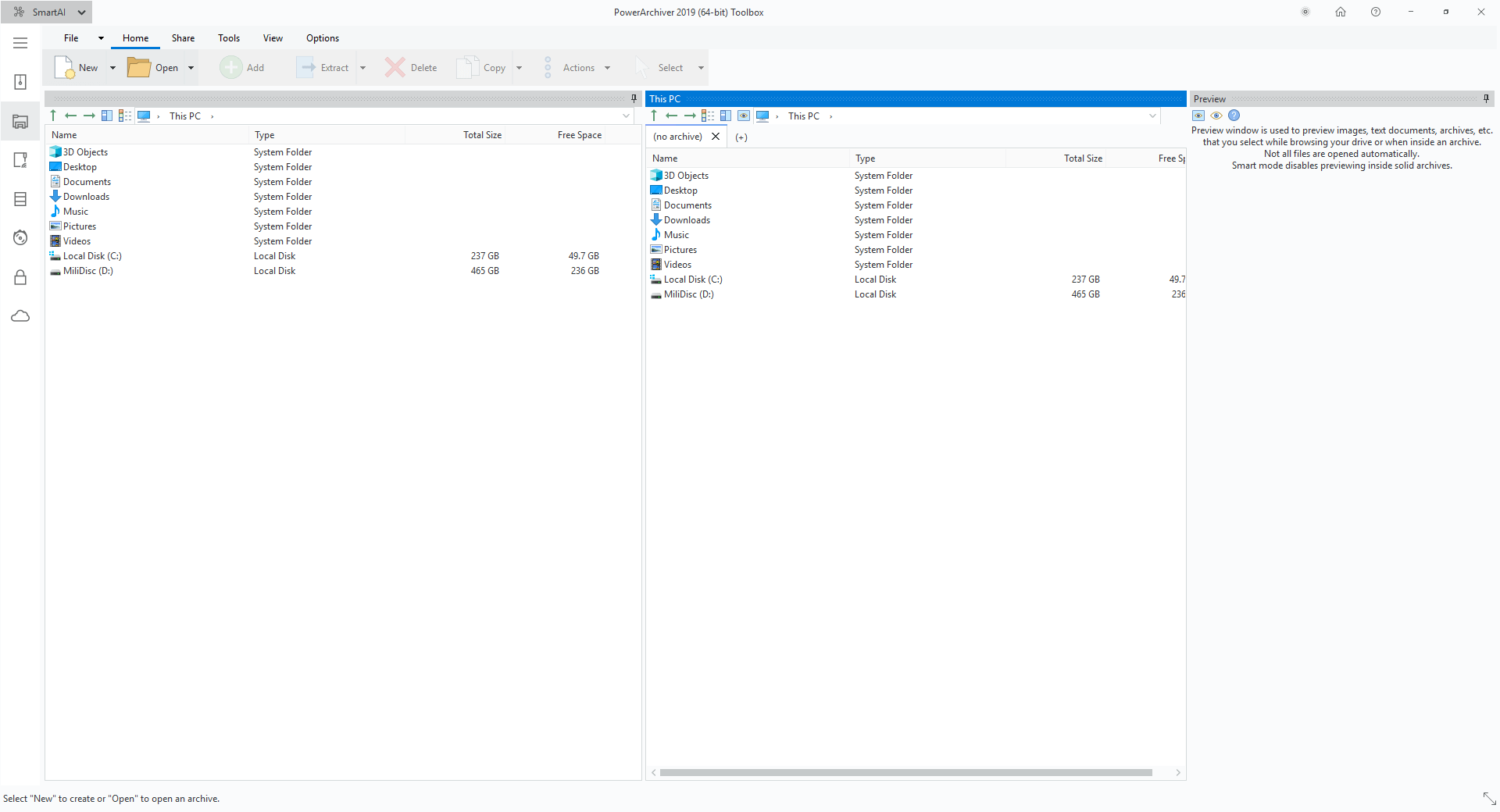Click the green up arrow in left pane
The height and width of the screenshot is (812, 1500).
click(x=53, y=116)
